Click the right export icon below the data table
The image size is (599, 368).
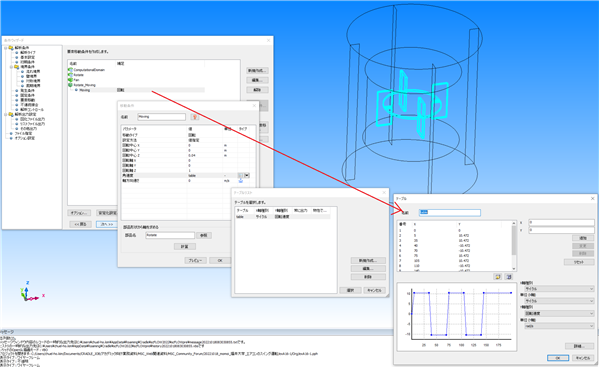(508, 276)
